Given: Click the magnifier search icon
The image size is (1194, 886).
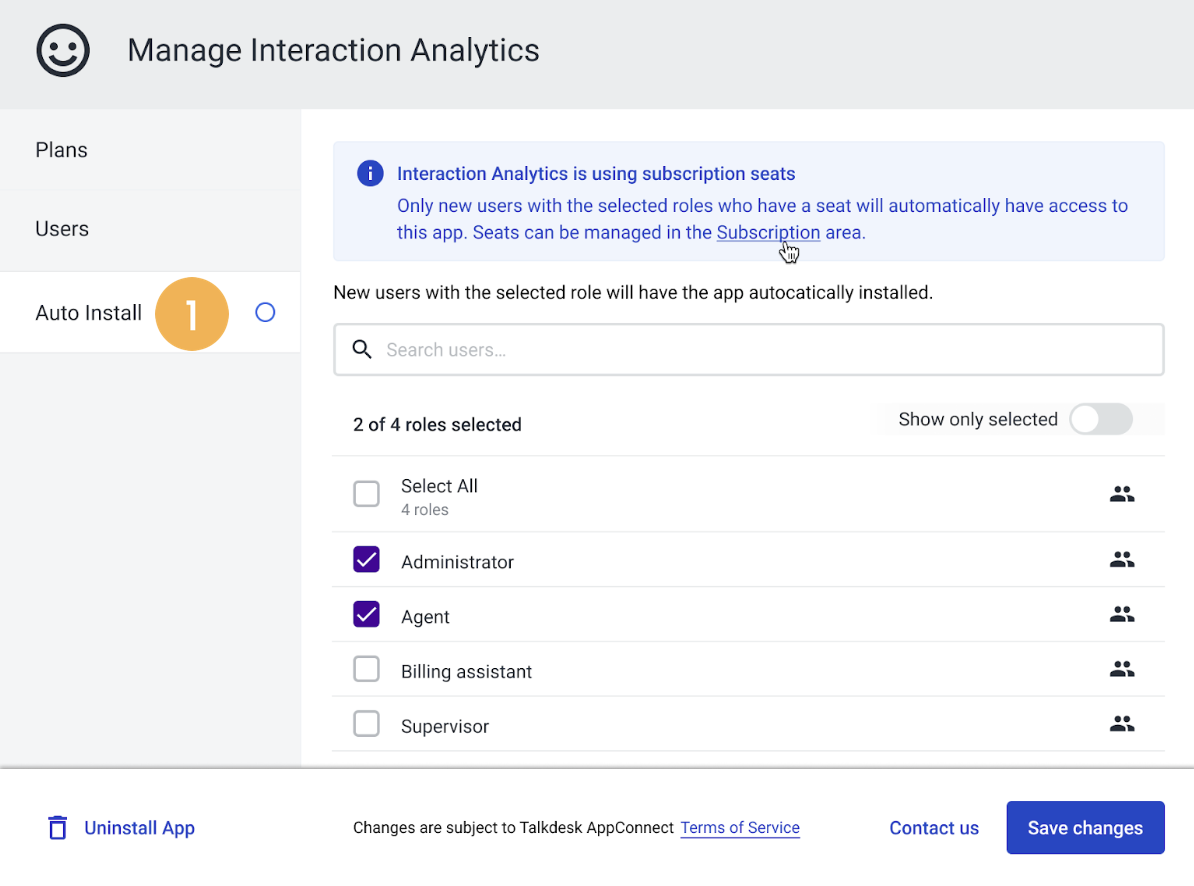Looking at the screenshot, I should pos(362,349).
